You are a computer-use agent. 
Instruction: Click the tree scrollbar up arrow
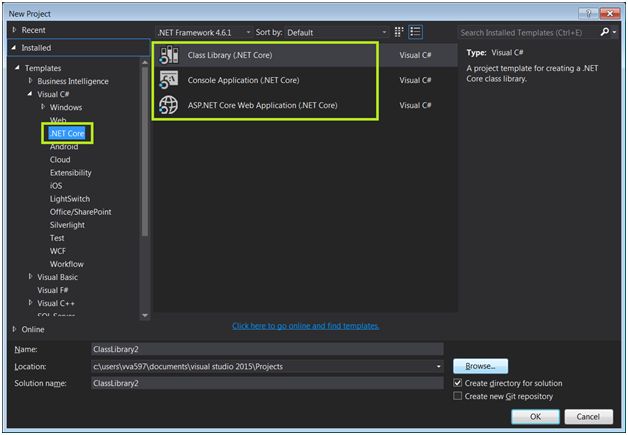coord(145,62)
